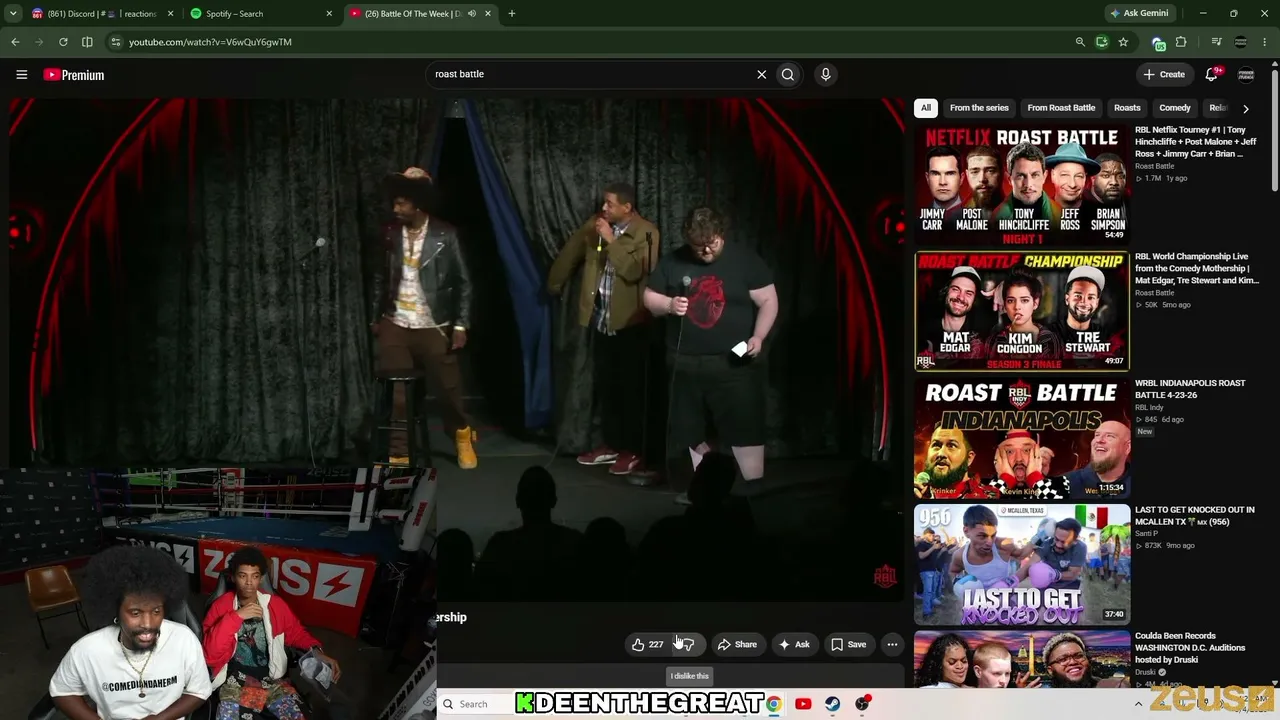Open Steam from the taskbar
Image resolution: width=1280 pixels, height=720 pixels.
[x=832, y=704]
